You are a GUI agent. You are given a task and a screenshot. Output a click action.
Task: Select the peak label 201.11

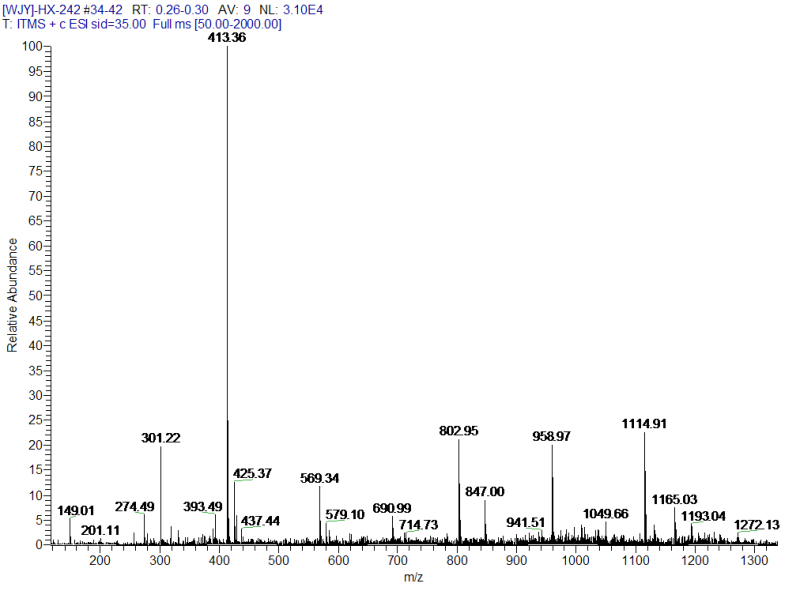click(x=100, y=530)
